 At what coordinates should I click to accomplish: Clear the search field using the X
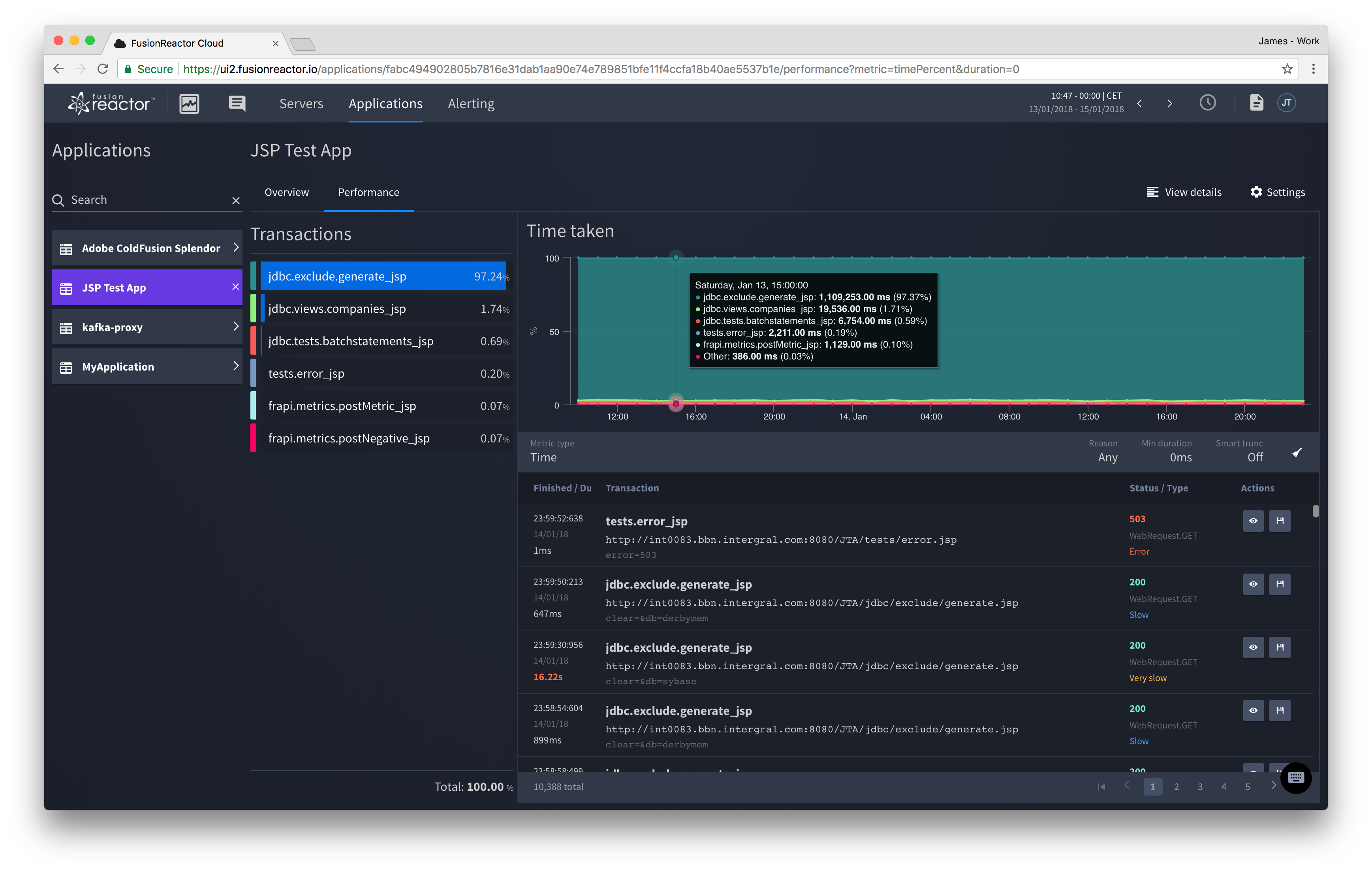coord(236,200)
